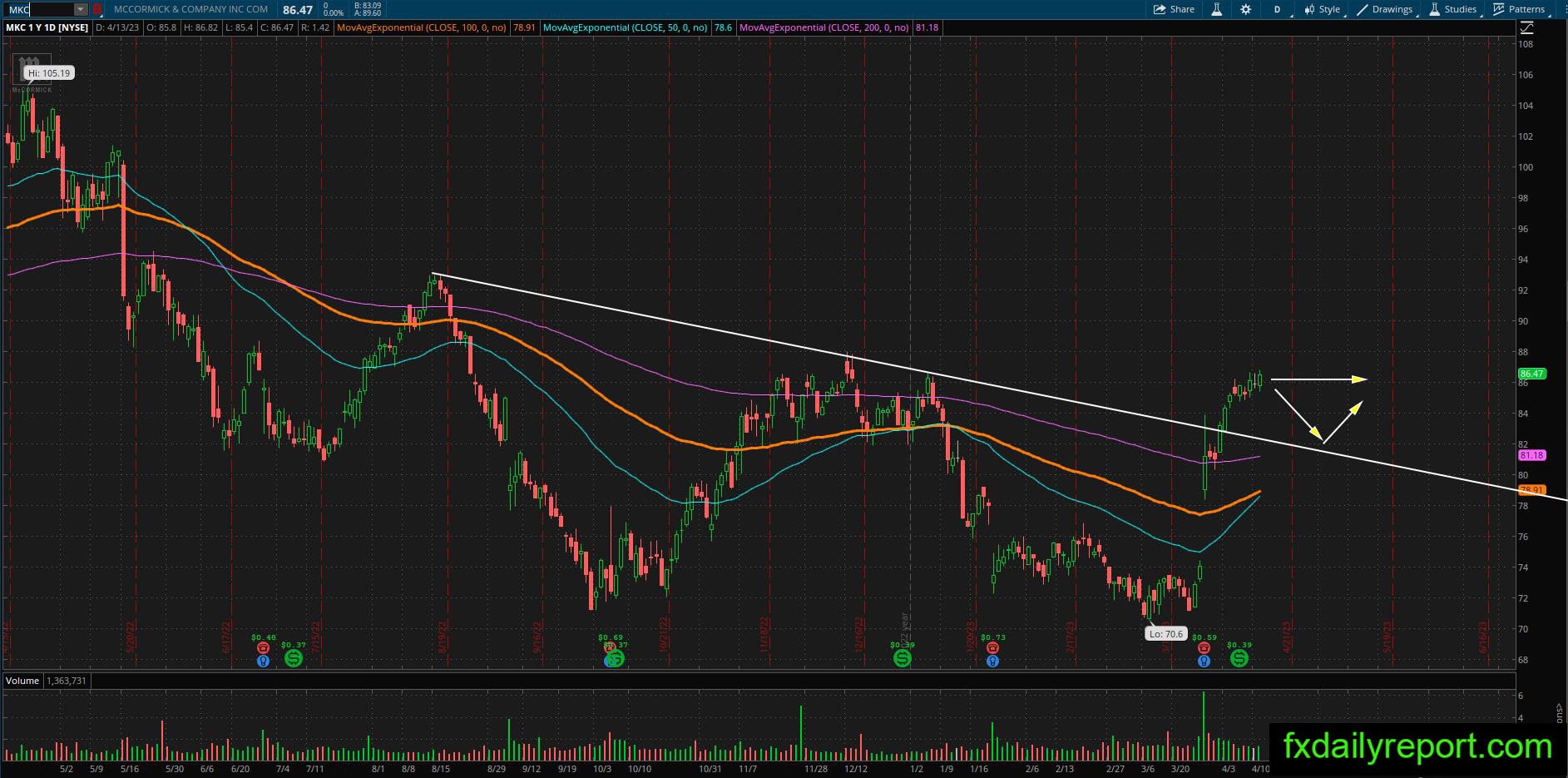Click the D: 4/13/23 date readout
The image size is (1568, 778).
pyautogui.click(x=117, y=27)
